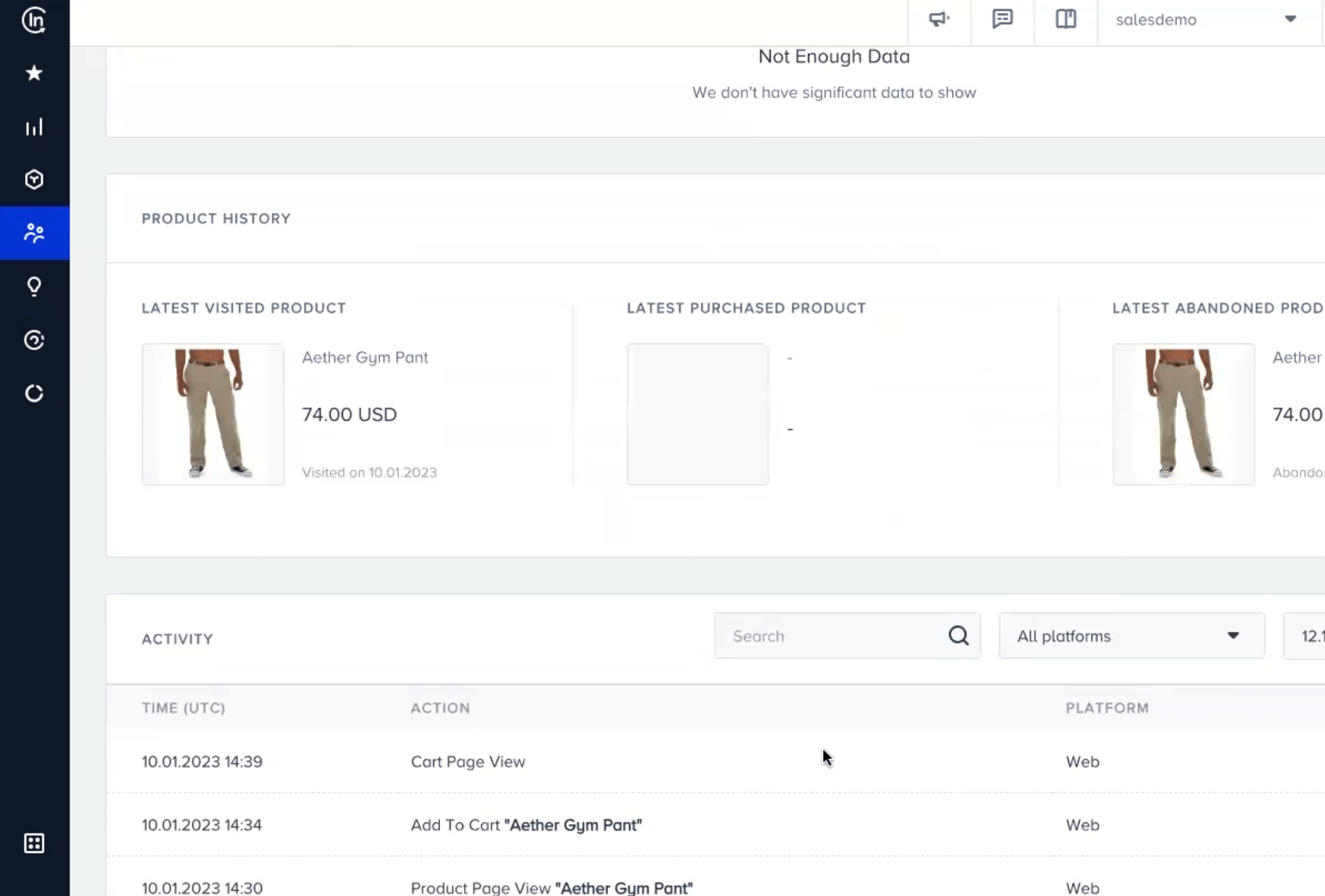Click the megaphone announcements icon in header
Viewport: 1325px width, 896px height.
[x=939, y=20]
